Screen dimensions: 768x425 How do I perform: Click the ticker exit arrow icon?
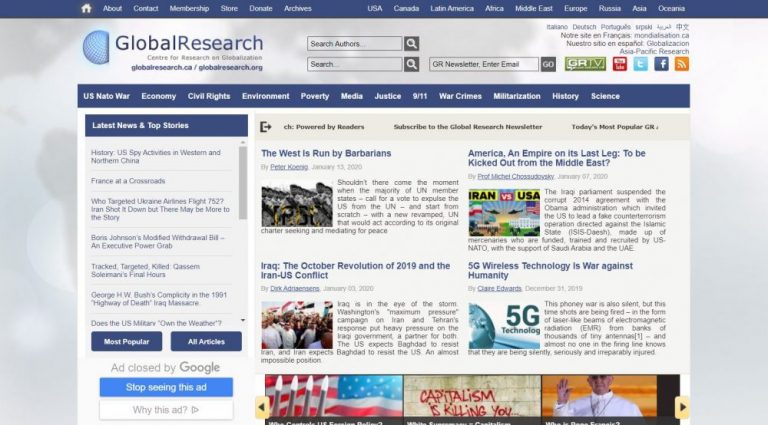[x=266, y=127]
